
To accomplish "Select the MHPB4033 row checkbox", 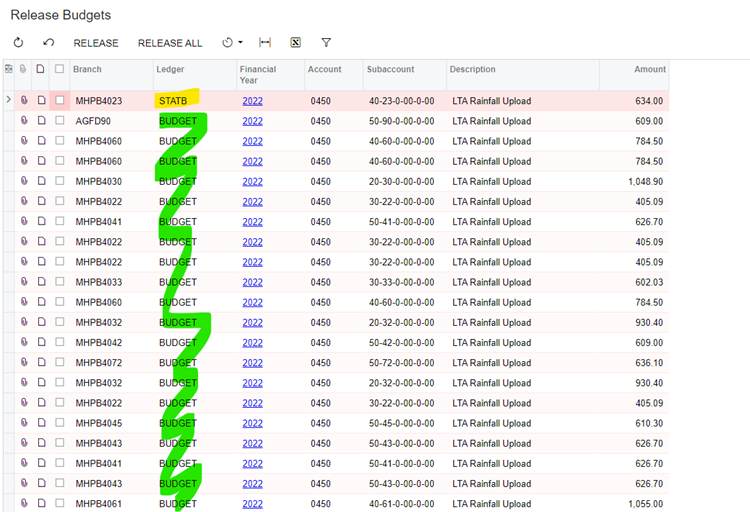I will pyautogui.click(x=59, y=282).
